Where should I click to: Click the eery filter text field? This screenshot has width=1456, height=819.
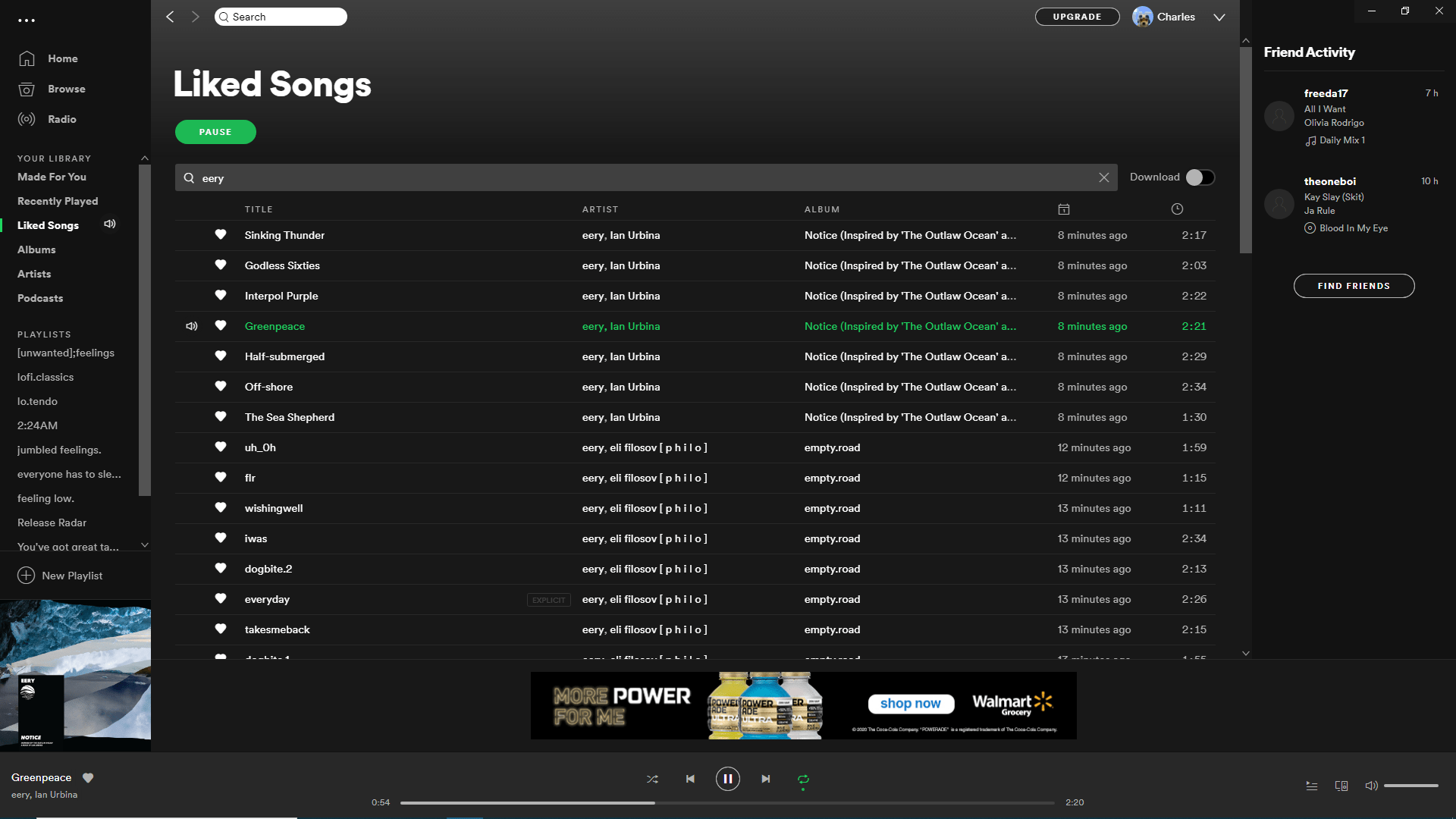[646, 177]
